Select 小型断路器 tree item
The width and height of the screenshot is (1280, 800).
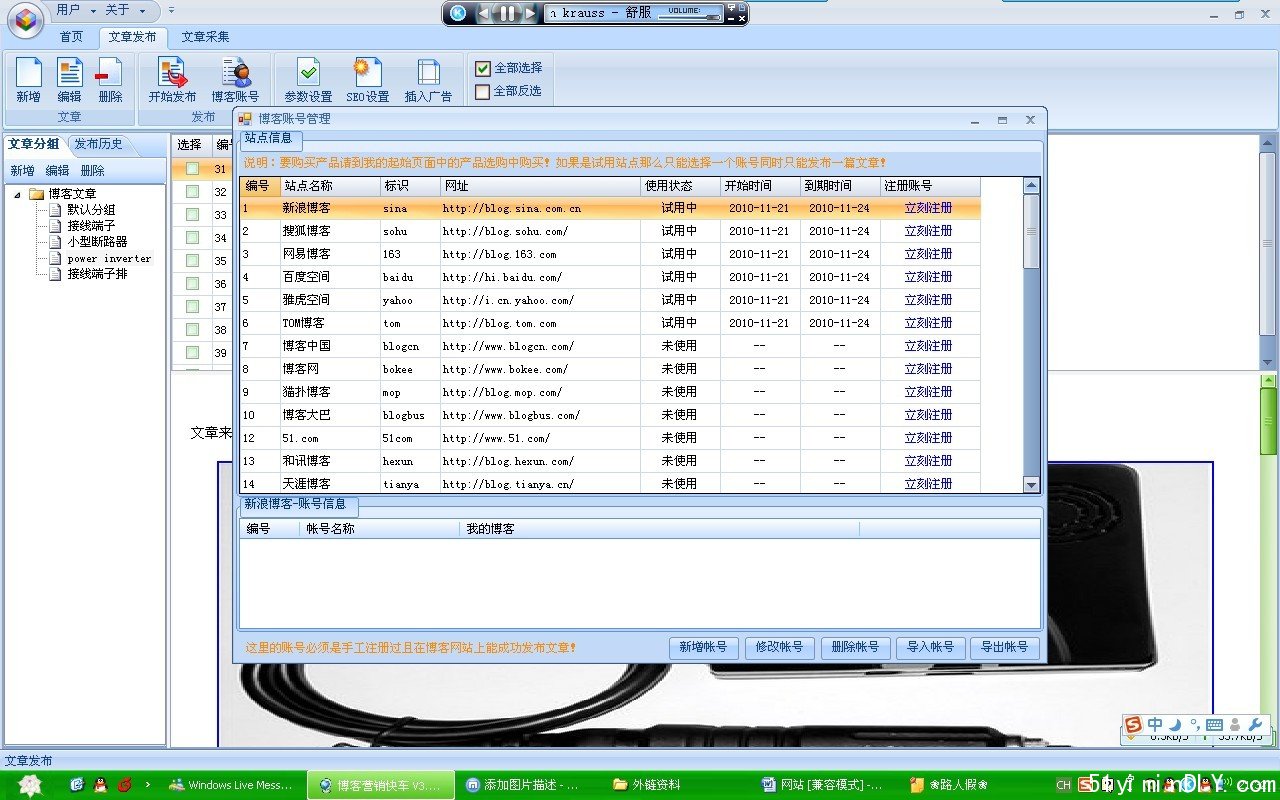point(97,242)
